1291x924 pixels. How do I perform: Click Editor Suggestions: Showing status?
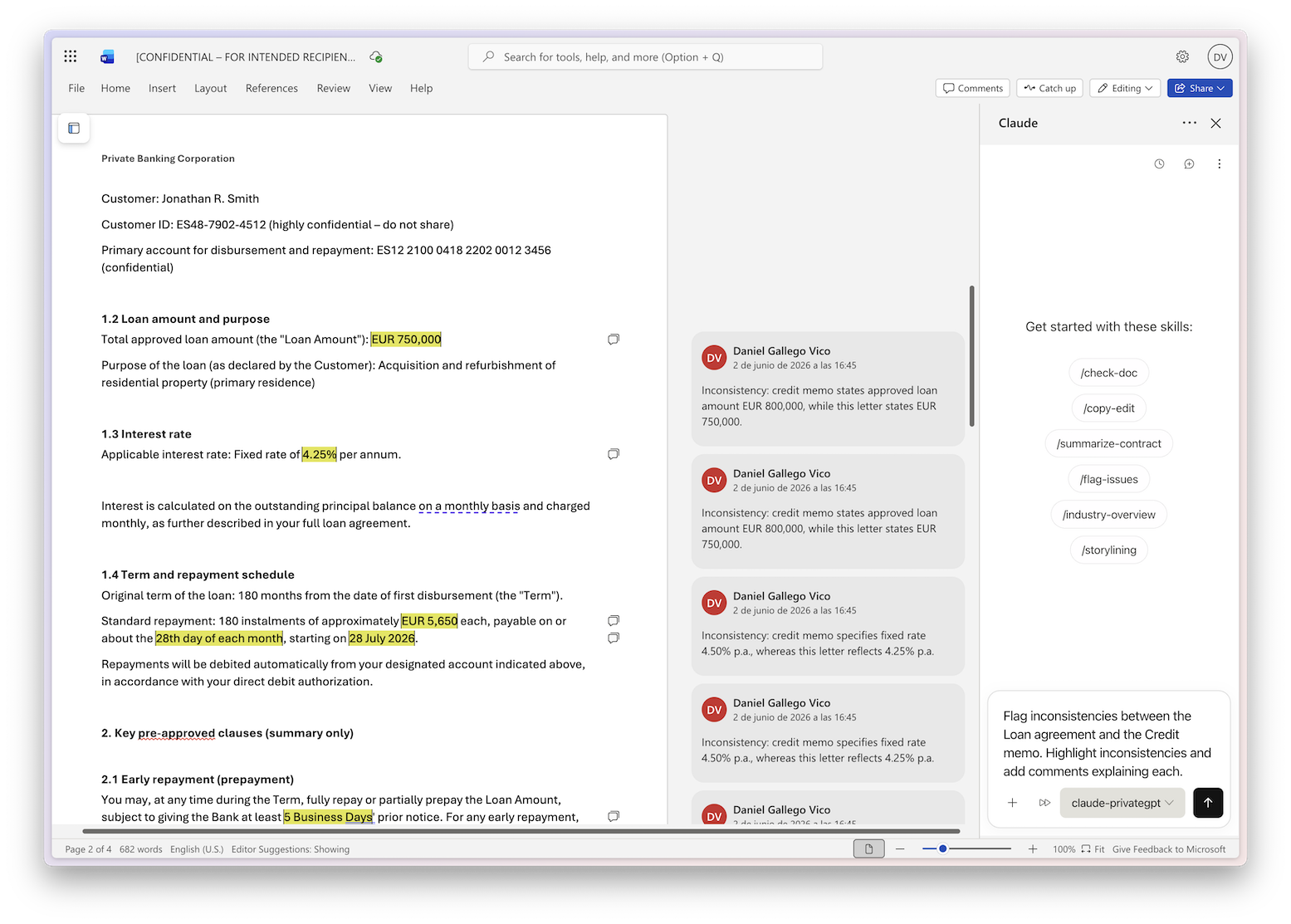click(x=291, y=848)
